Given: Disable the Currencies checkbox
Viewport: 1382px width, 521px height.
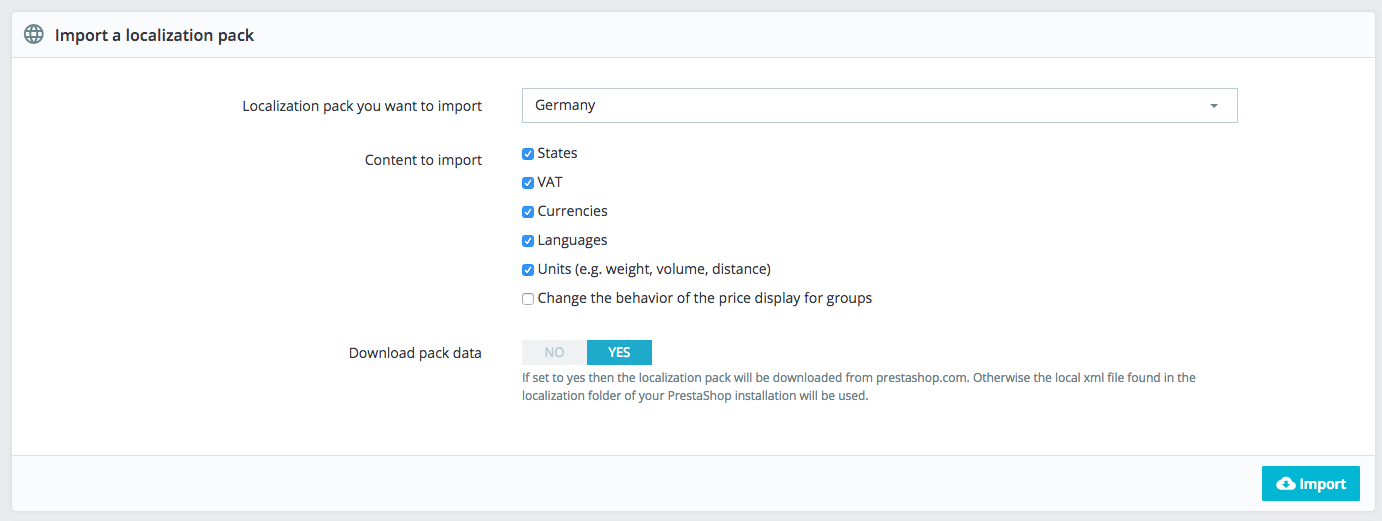Looking at the screenshot, I should tap(528, 212).
